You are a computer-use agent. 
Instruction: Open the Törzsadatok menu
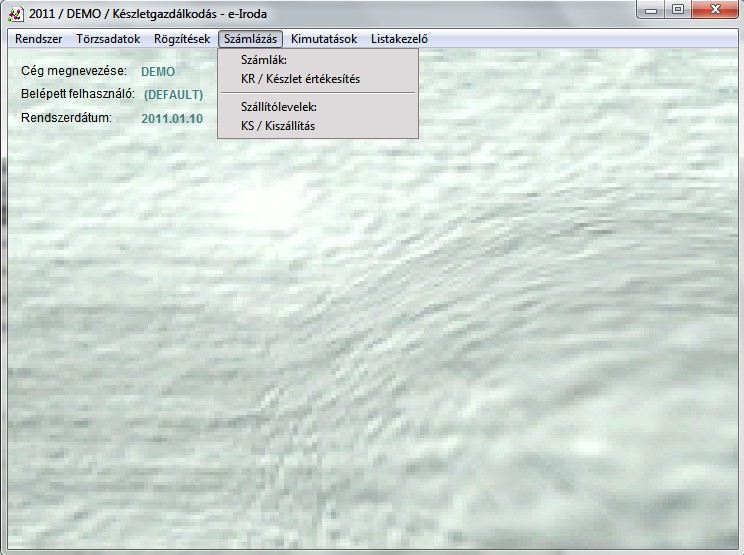(108, 39)
